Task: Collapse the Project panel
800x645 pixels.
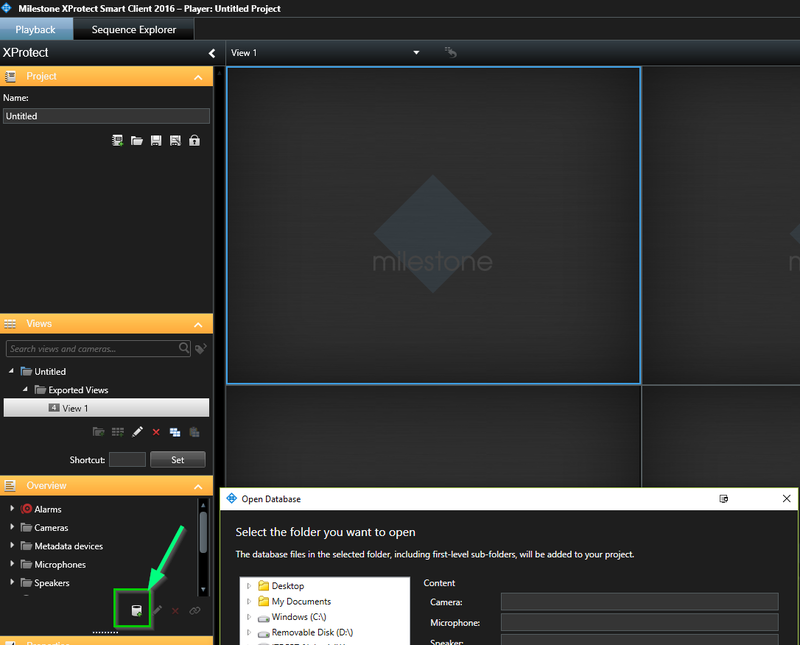Action: pos(200,76)
